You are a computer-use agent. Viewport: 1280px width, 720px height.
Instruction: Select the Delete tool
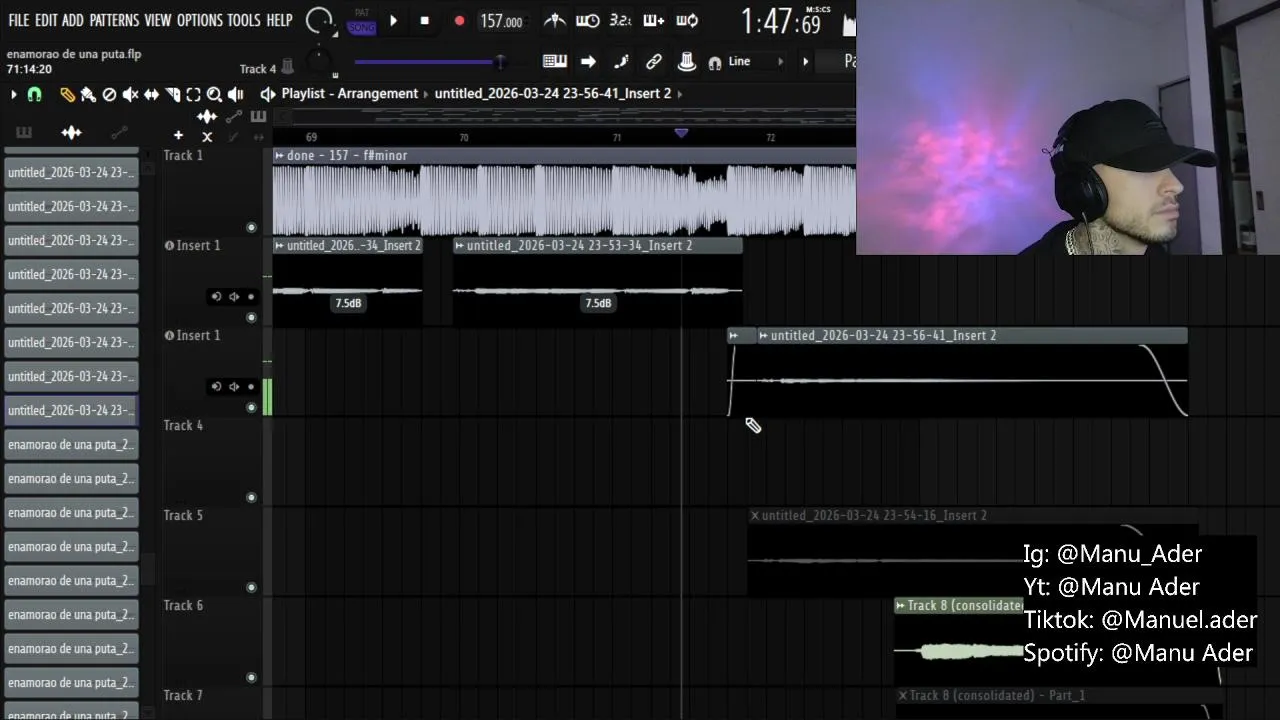(x=109, y=95)
